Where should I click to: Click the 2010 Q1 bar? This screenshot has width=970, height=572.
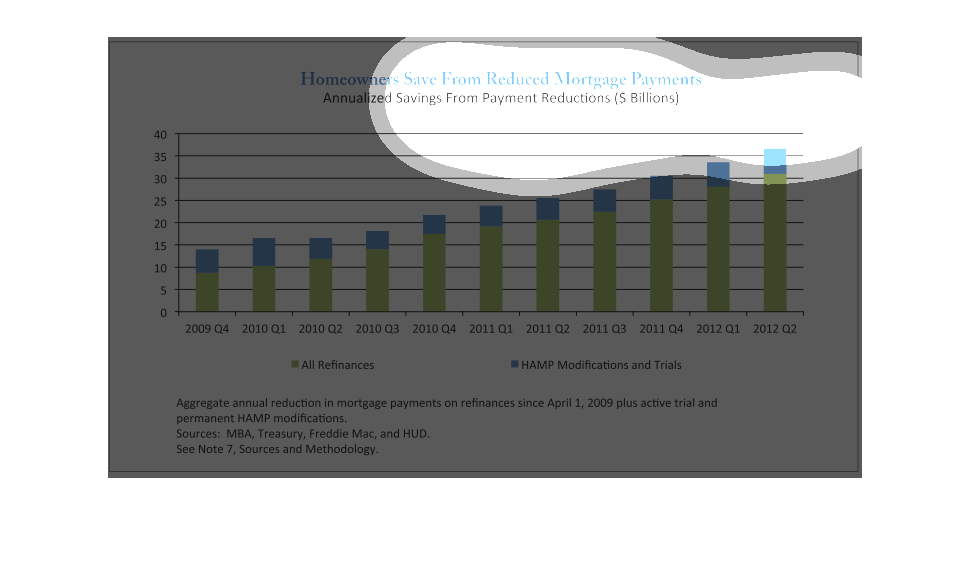264,275
